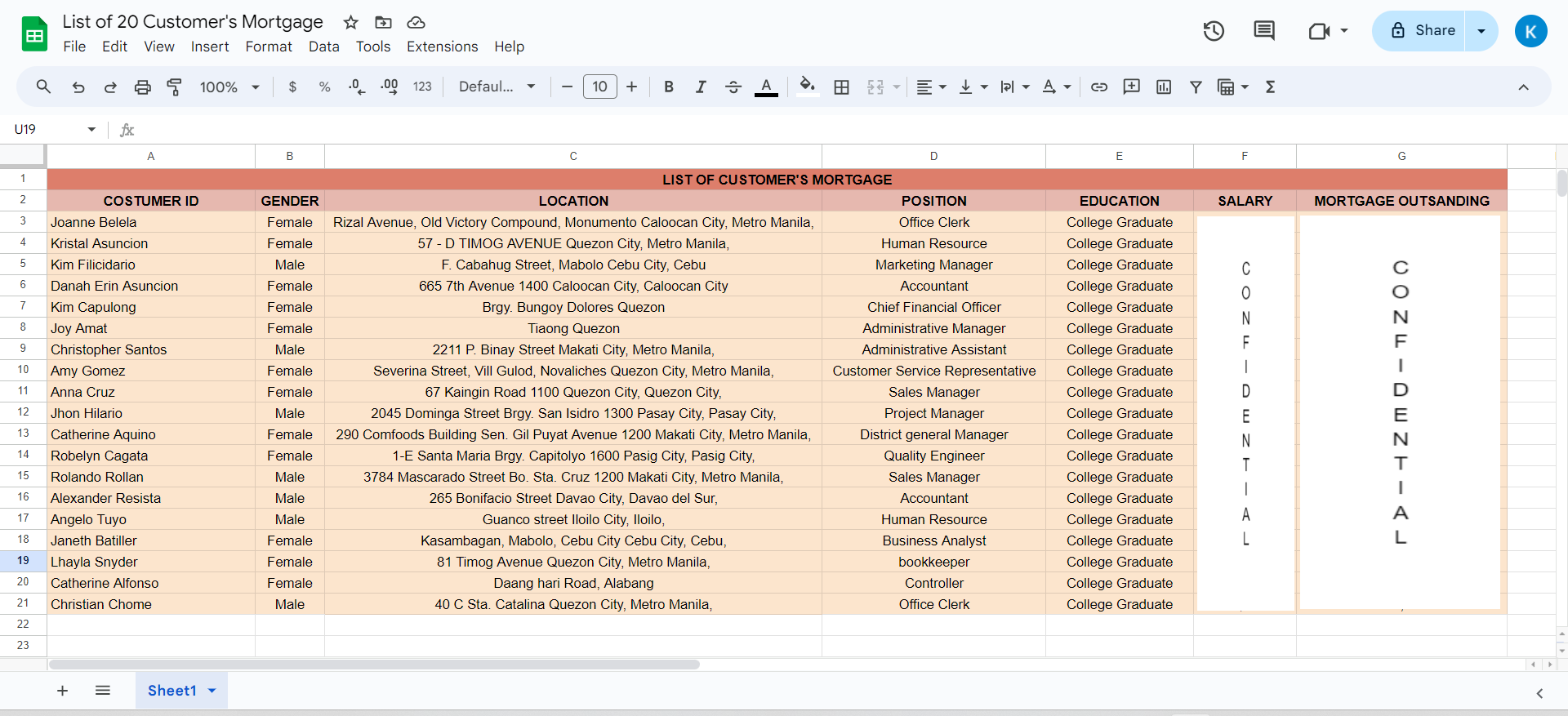Move document to a folder

pos(383,22)
